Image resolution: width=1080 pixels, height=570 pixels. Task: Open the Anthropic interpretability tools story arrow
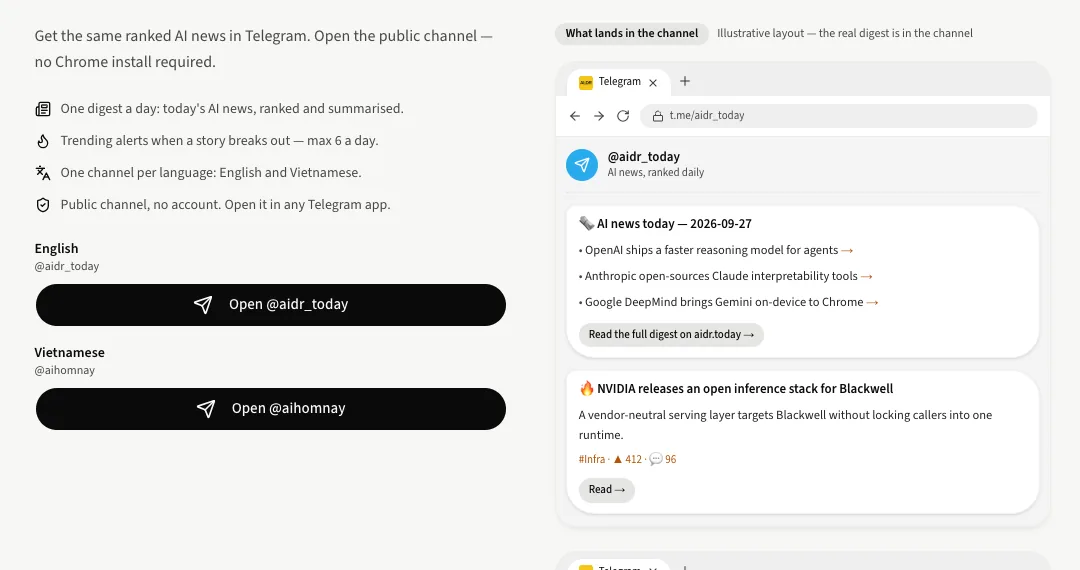click(866, 277)
